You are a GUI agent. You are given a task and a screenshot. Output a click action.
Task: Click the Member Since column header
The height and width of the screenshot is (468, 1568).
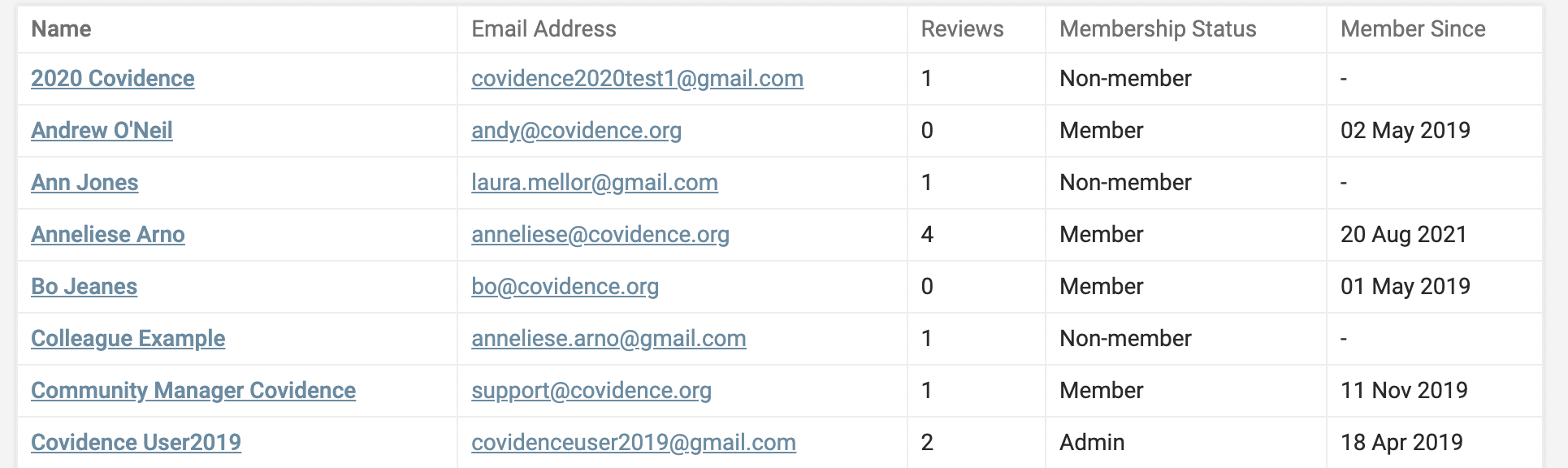click(1412, 29)
